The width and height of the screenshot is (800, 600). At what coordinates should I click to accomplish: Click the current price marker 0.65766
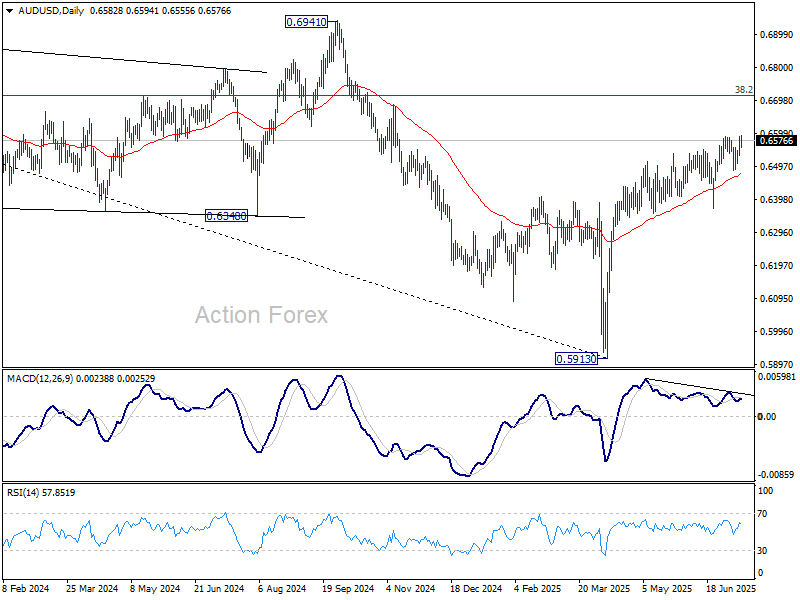[777, 141]
